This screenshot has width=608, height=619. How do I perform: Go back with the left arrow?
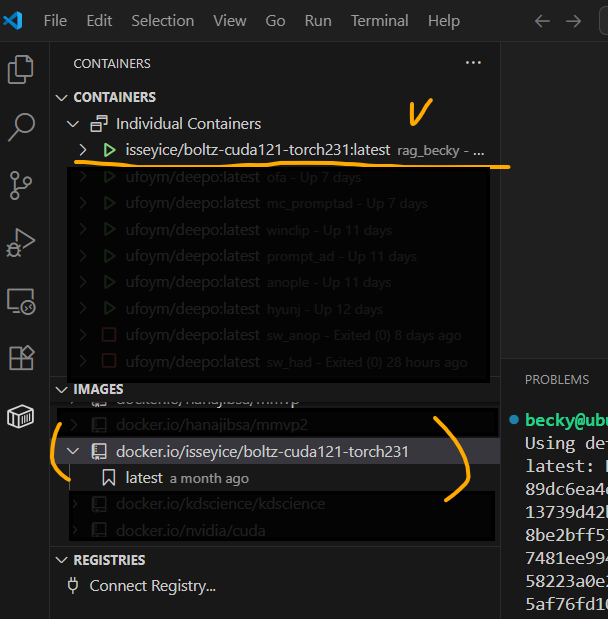point(542,21)
